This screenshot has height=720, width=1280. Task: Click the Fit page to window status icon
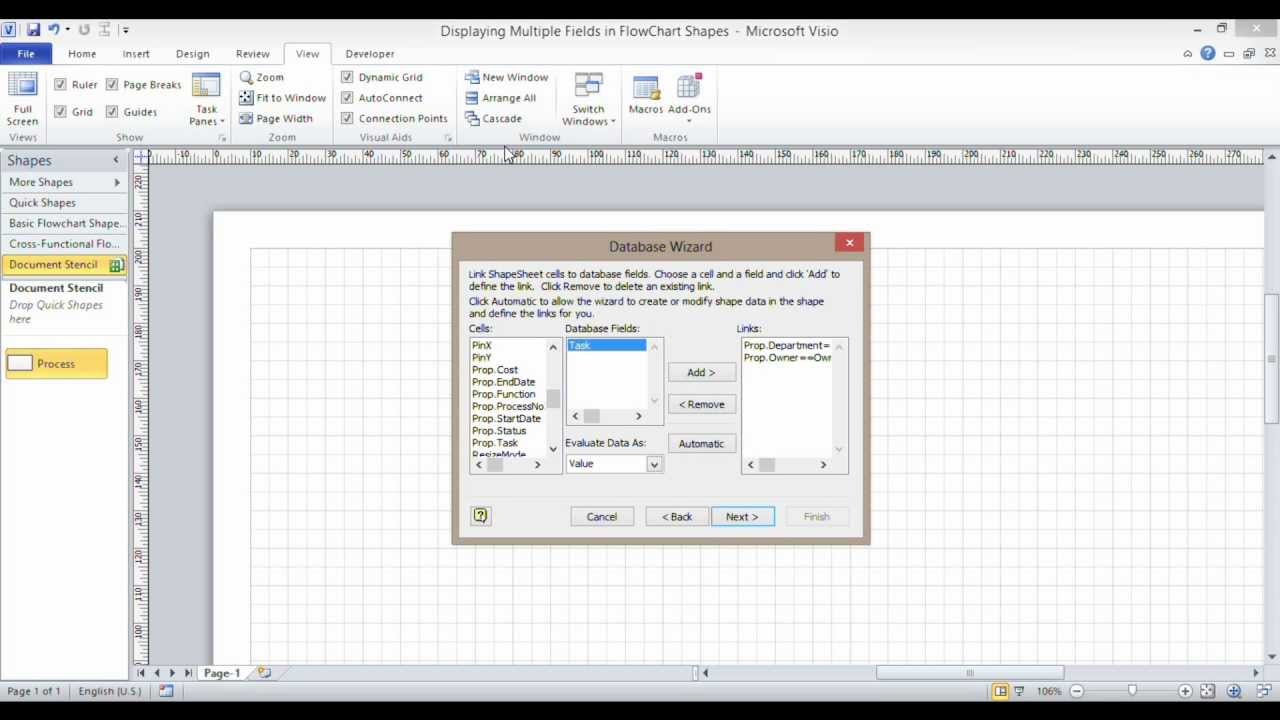pyautogui.click(x=1208, y=691)
